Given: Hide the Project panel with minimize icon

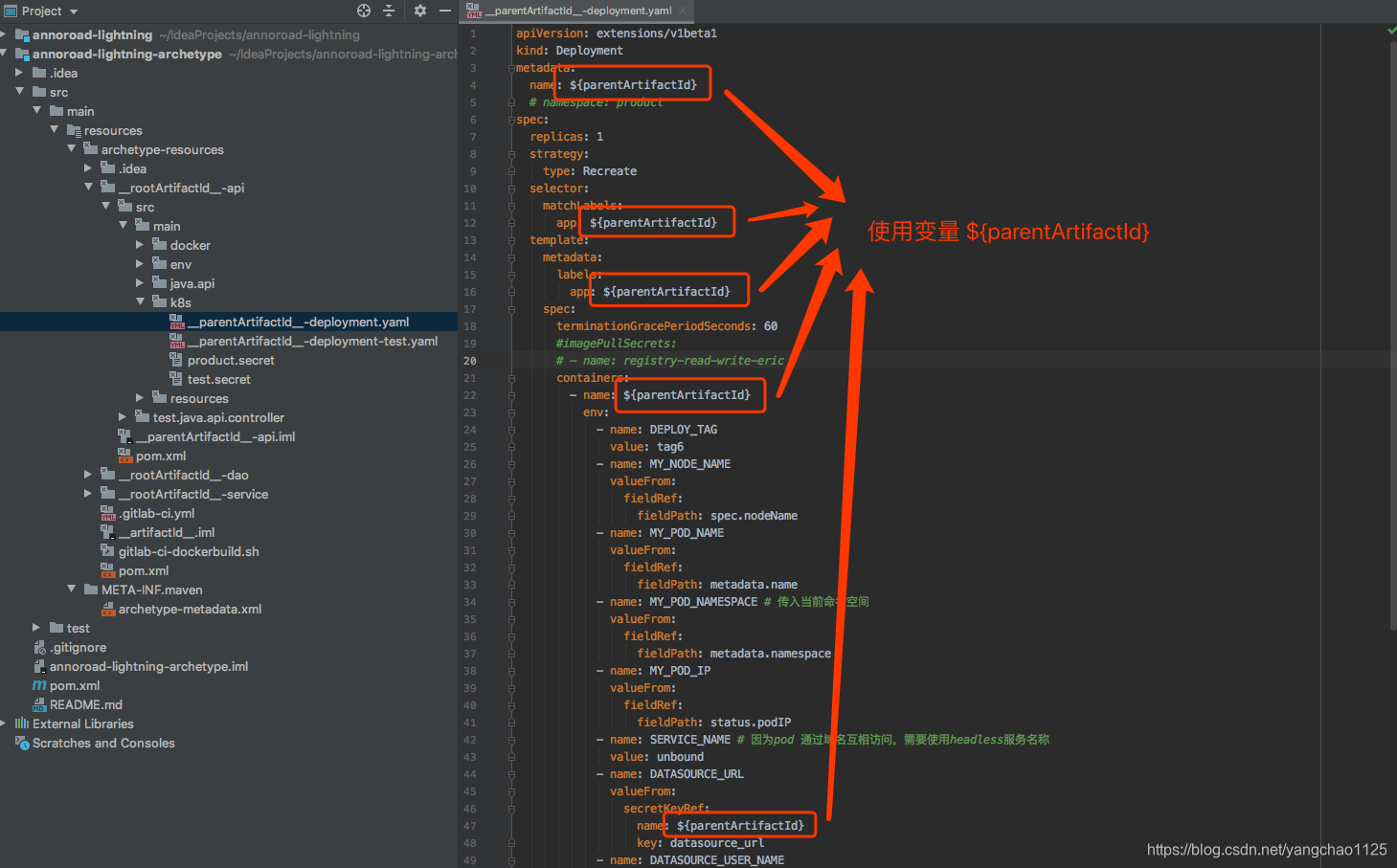Looking at the screenshot, I should (x=445, y=11).
